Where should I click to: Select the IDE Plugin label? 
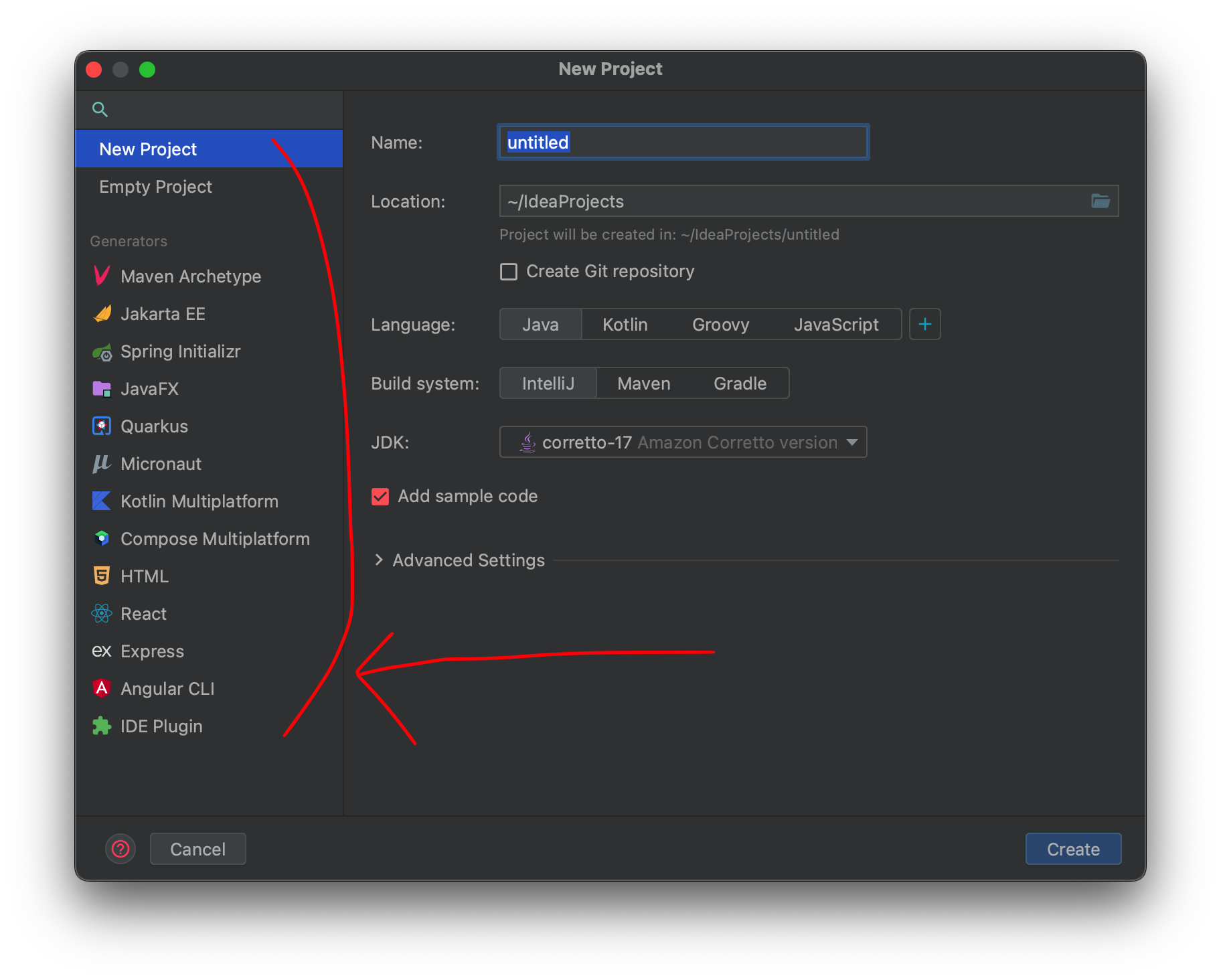(161, 726)
